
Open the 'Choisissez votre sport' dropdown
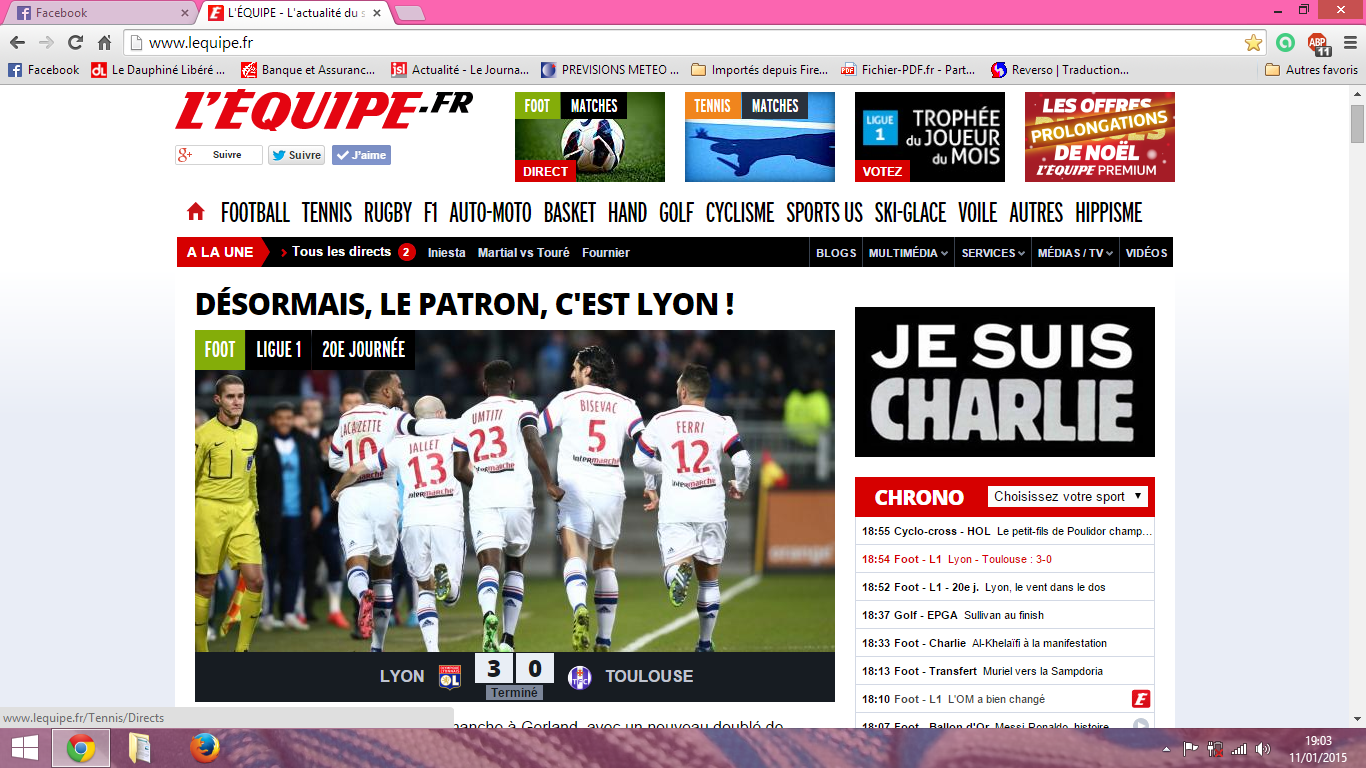(1067, 497)
